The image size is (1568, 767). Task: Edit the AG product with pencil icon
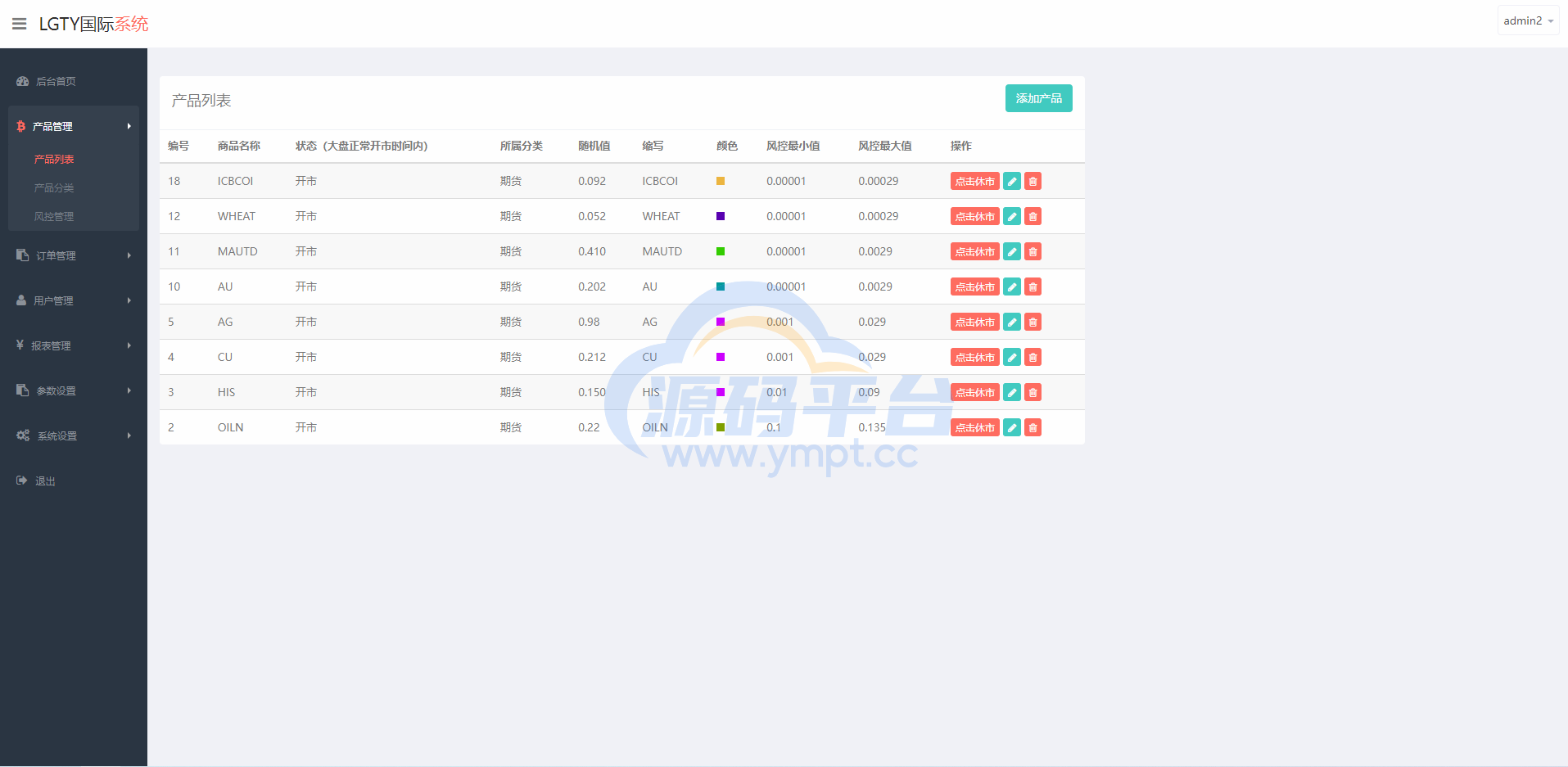[1012, 322]
